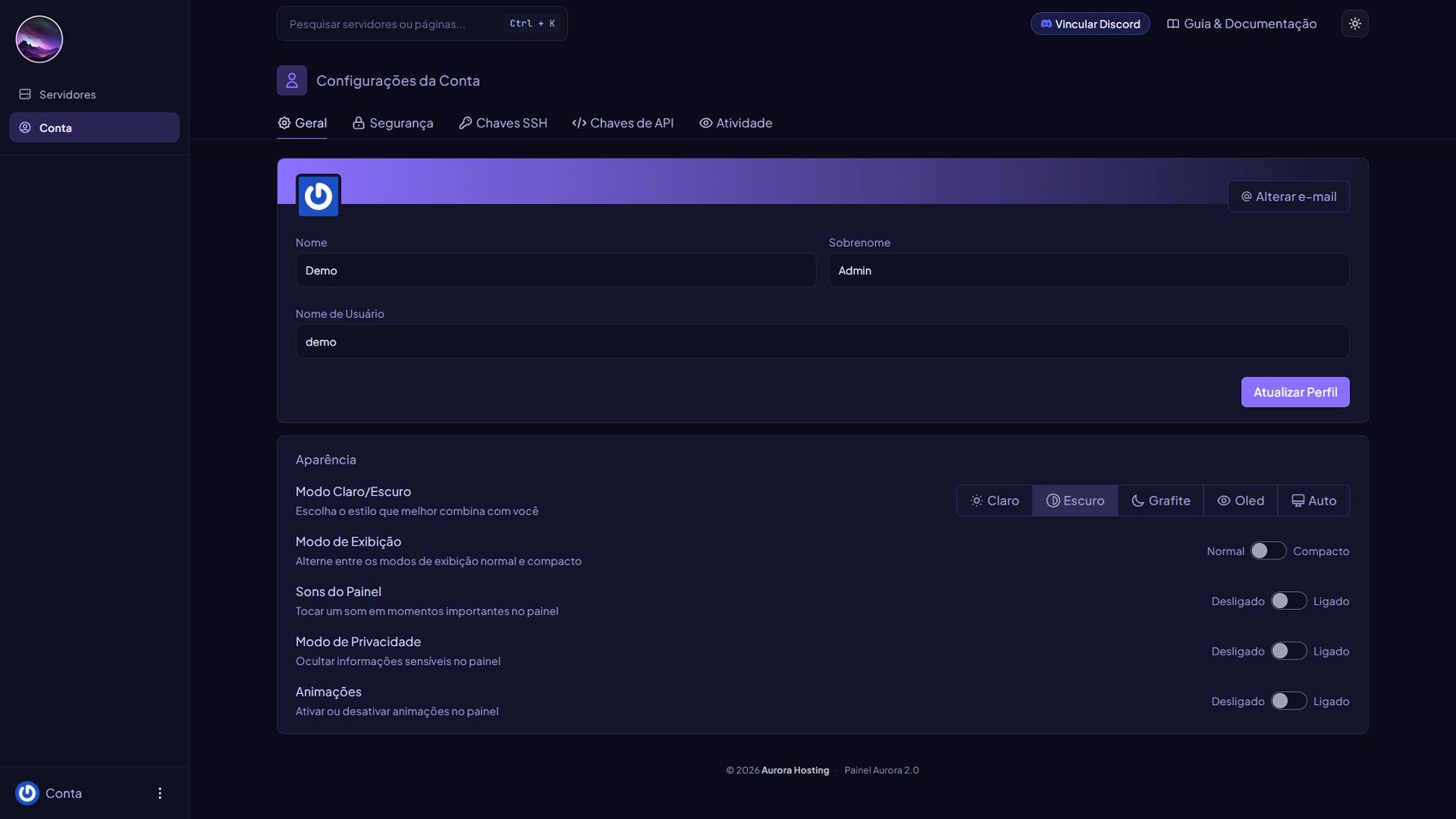Select the Escuro theme option
This screenshot has height=819, width=1456.
(1075, 500)
